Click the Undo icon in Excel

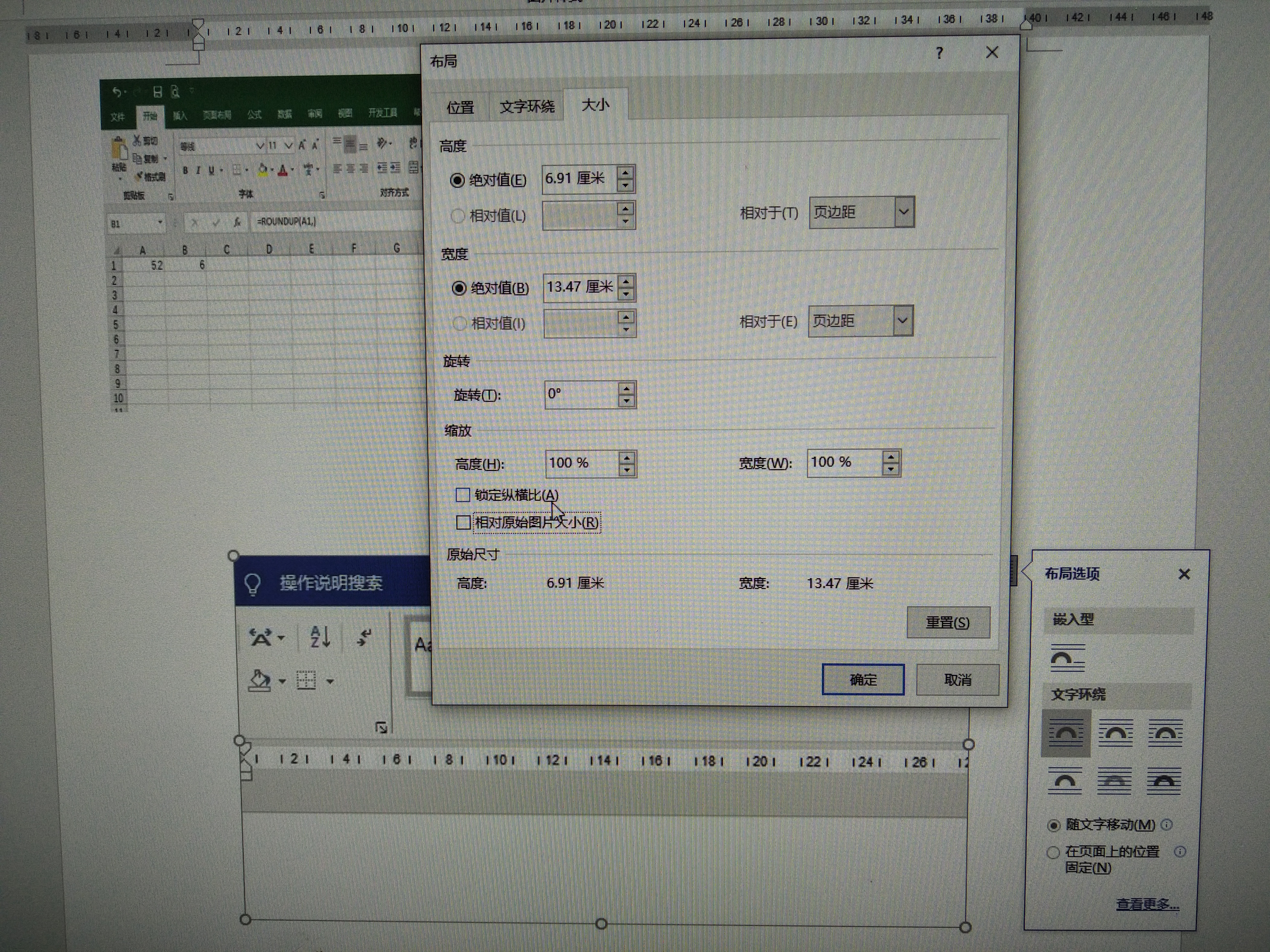click(117, 91)
